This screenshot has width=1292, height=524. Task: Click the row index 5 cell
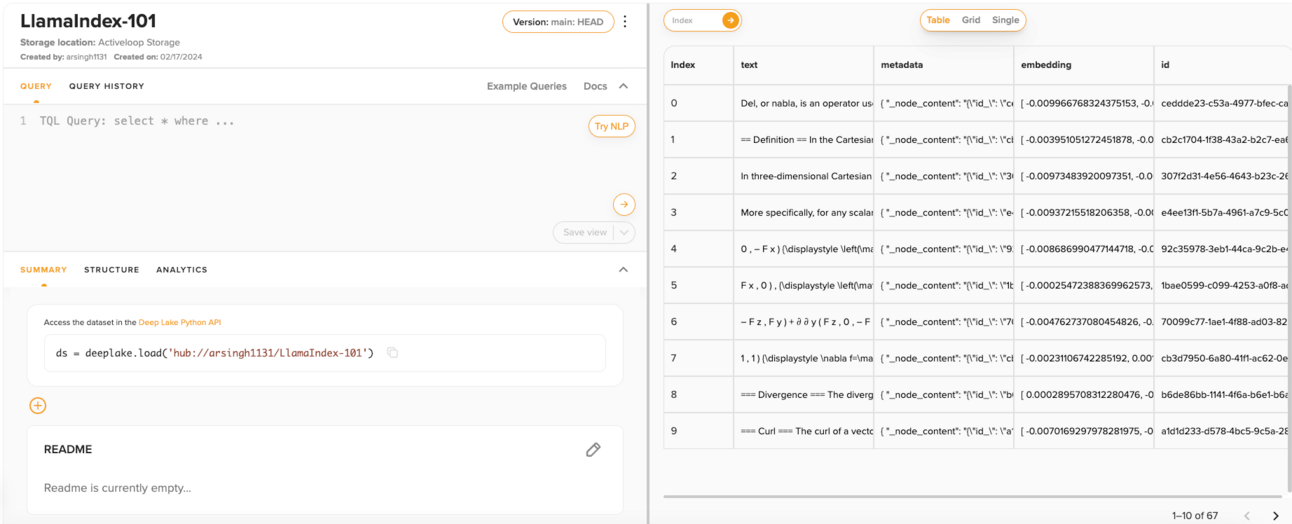pos(698,286)
